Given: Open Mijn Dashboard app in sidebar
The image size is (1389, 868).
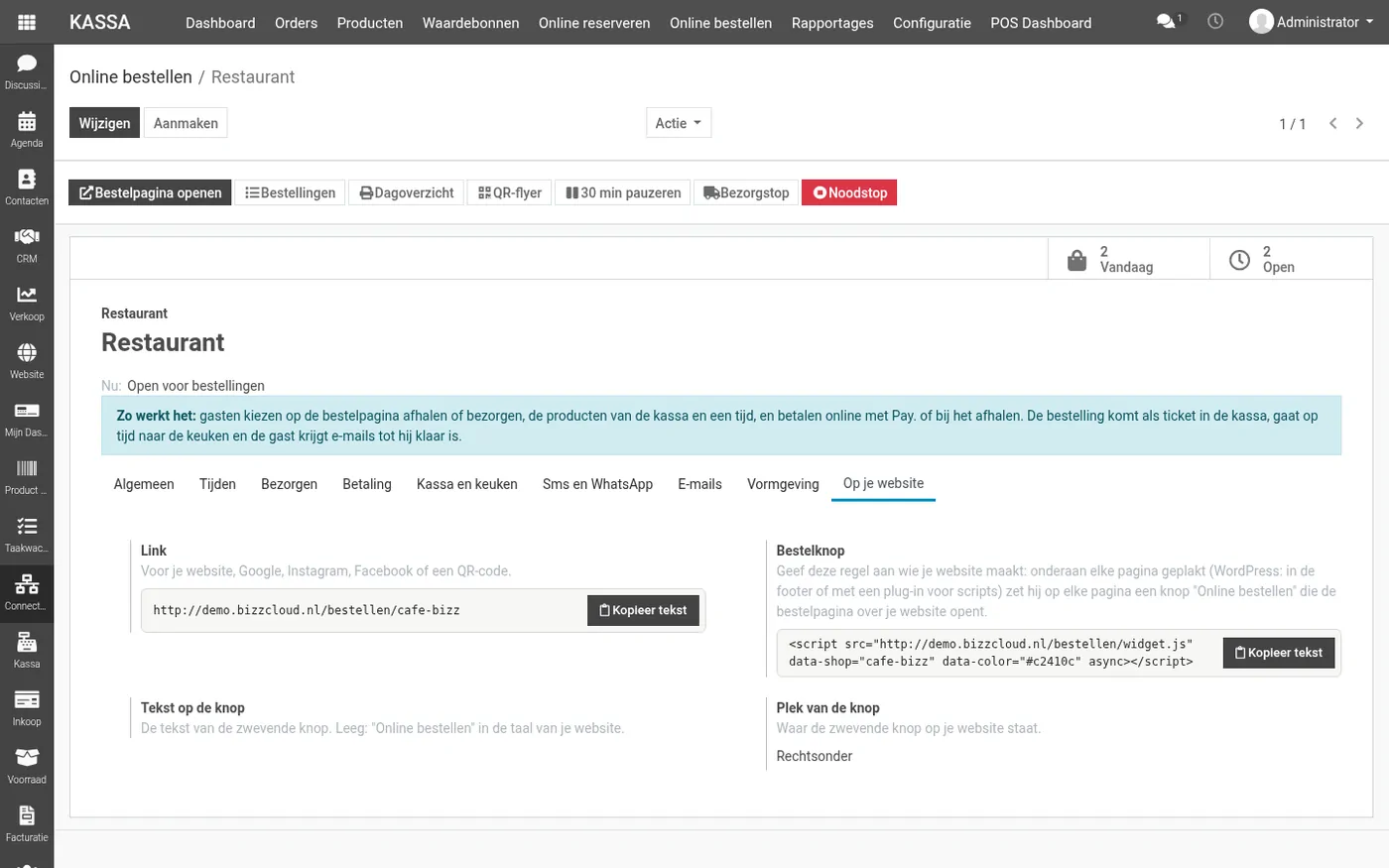Looking at the screenshot, I should pyautogui.click(x=27, y=420).
